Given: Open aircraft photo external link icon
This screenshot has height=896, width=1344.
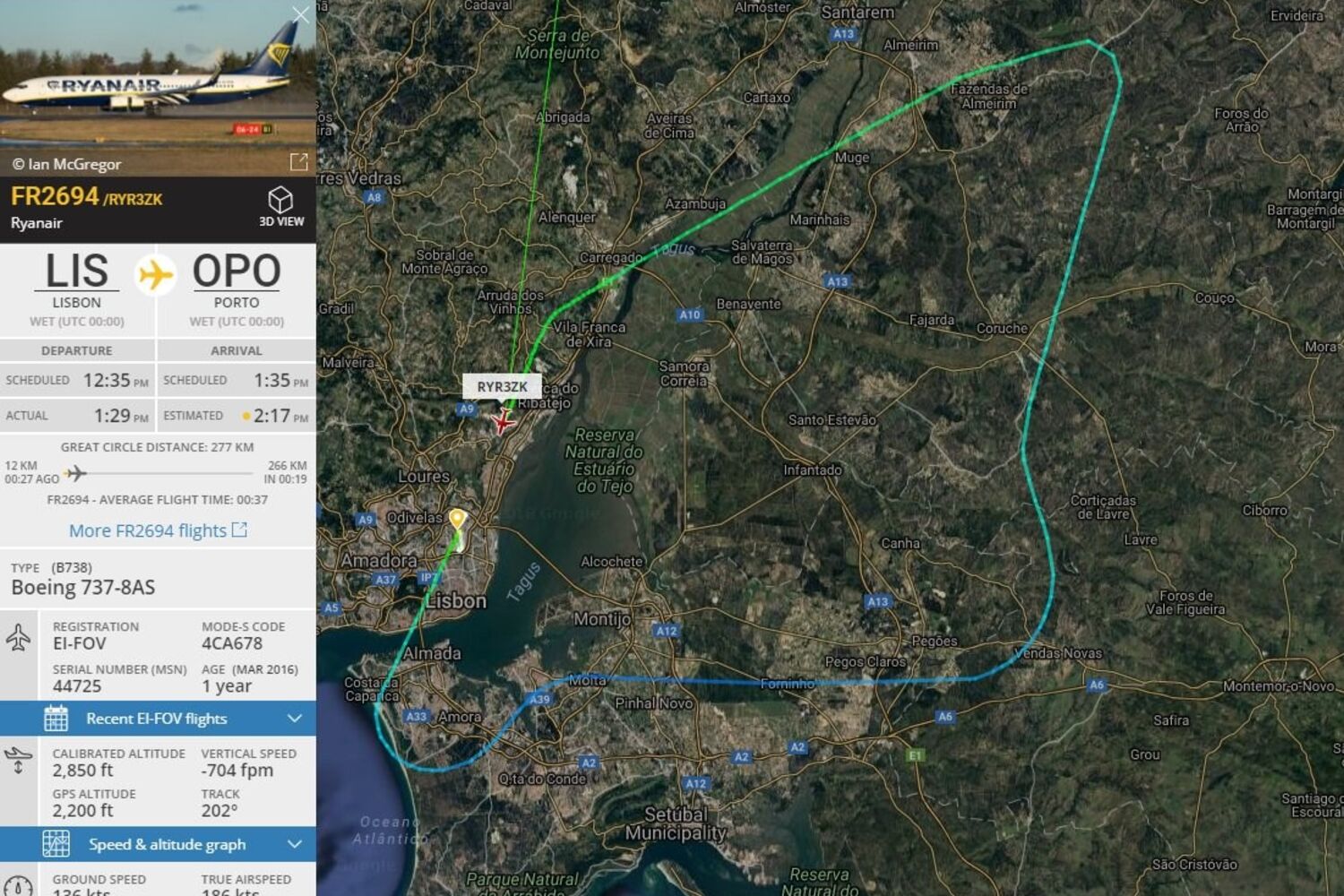Looking at the screenshot, I should click(298, 162).
